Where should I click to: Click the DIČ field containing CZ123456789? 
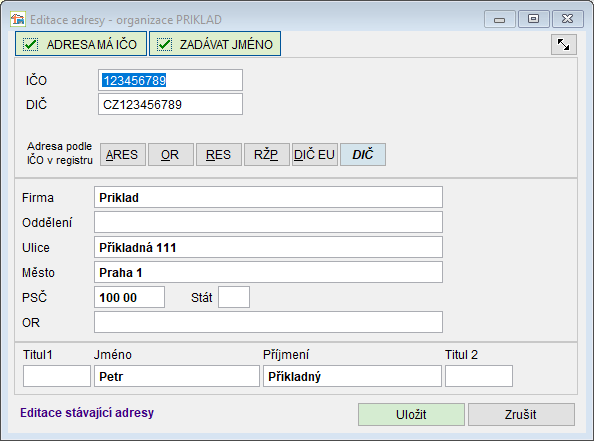click(x=170, y=104)
